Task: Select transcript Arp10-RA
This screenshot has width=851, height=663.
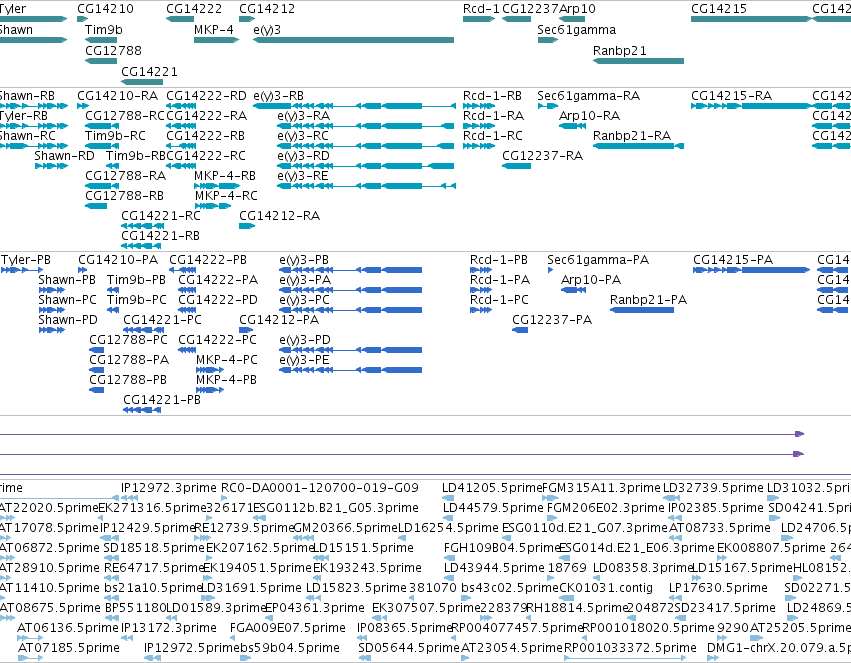Action: (572, 126)
